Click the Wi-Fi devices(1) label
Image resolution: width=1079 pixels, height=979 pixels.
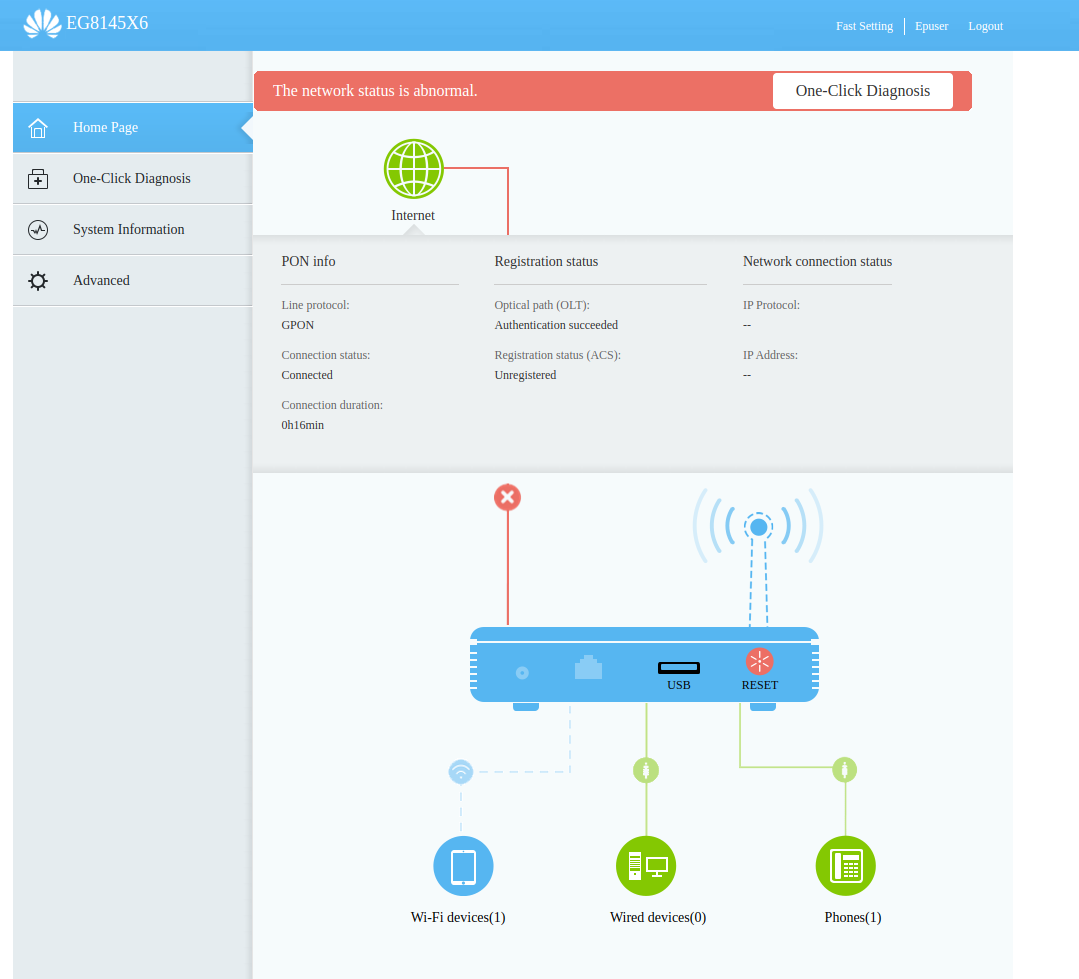coord(458,918)
